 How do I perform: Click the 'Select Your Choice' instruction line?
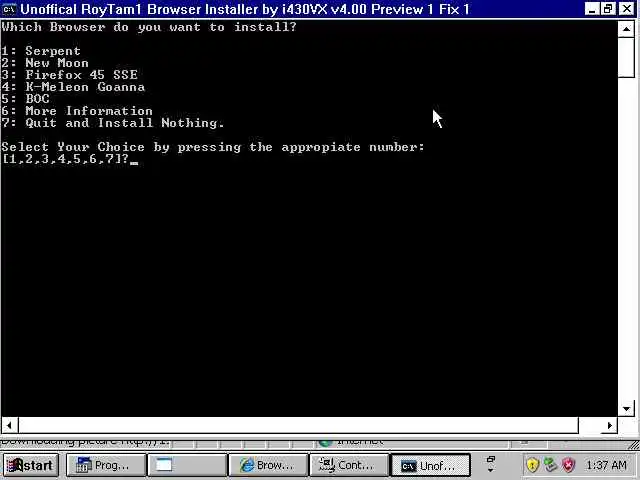[213, 147]
